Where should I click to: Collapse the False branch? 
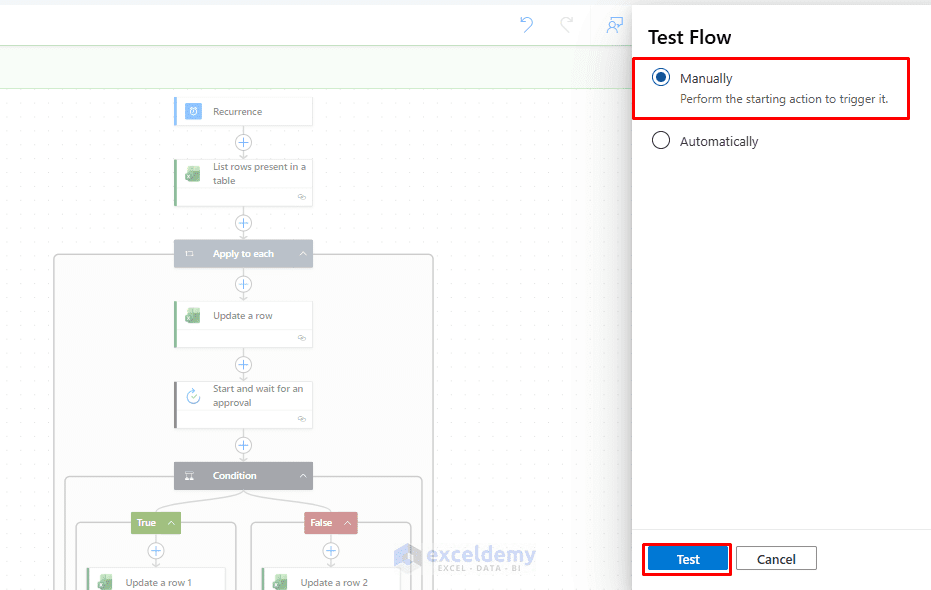point(347,522)
